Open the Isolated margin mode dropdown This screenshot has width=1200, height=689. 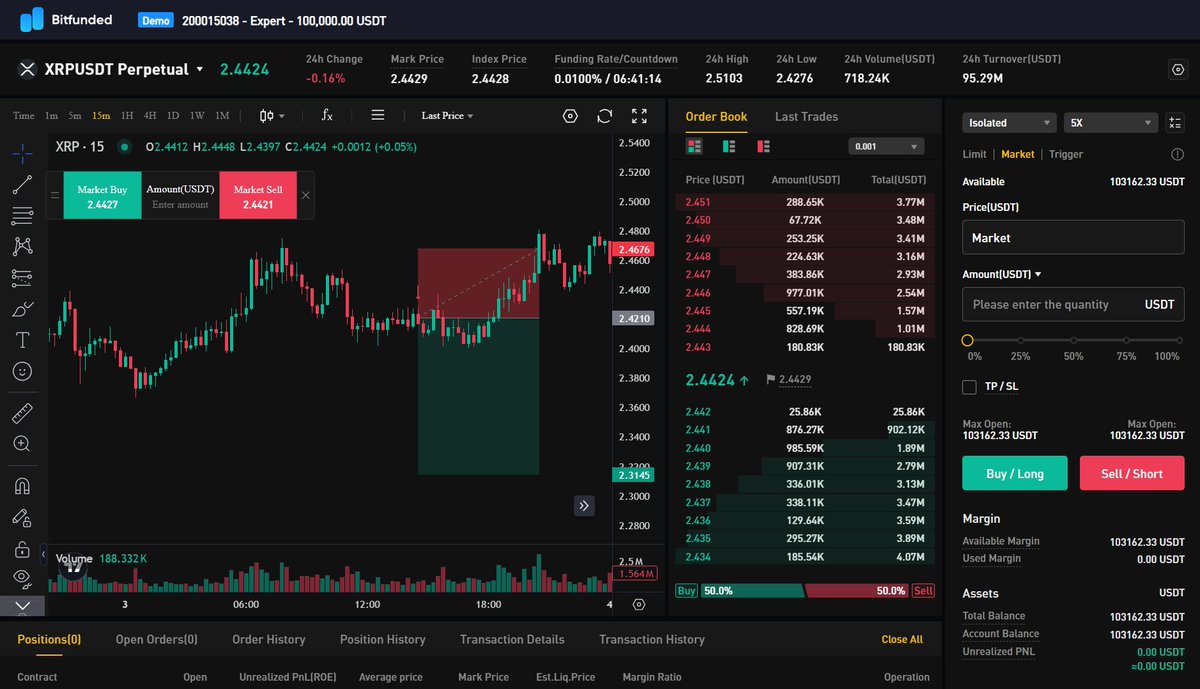click(1009, 123)
